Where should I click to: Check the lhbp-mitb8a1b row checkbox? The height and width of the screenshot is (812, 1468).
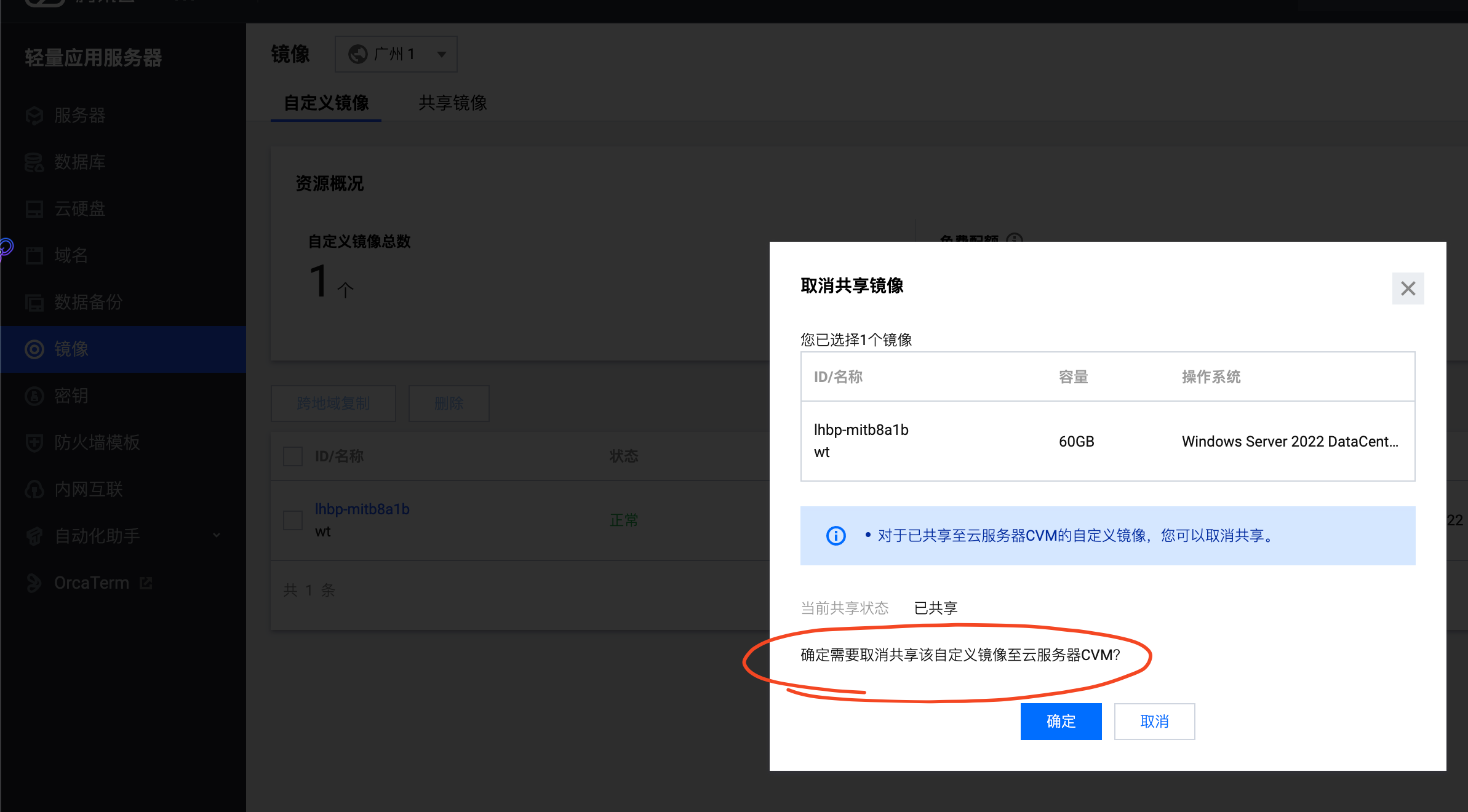293,520
